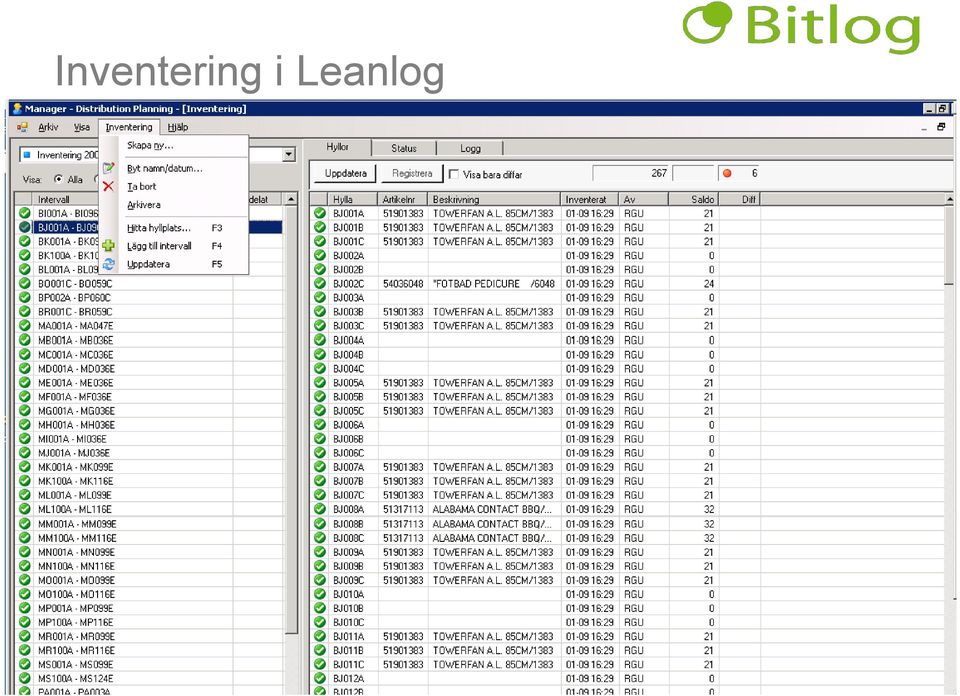This screenshot has width=960, height=696.
Task: Click the green check icon for shelf BJ003A
Action: 320,297
